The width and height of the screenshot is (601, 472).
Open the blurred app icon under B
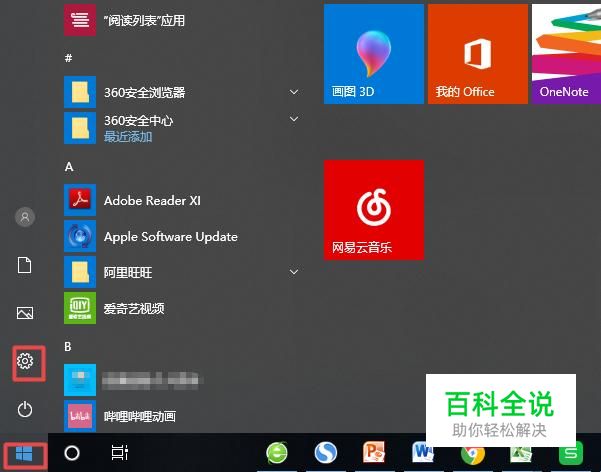80,380
